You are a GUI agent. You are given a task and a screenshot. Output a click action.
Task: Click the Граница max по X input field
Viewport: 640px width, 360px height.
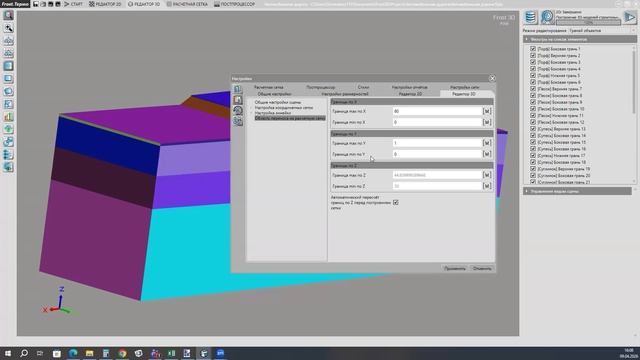click(437, 111)
